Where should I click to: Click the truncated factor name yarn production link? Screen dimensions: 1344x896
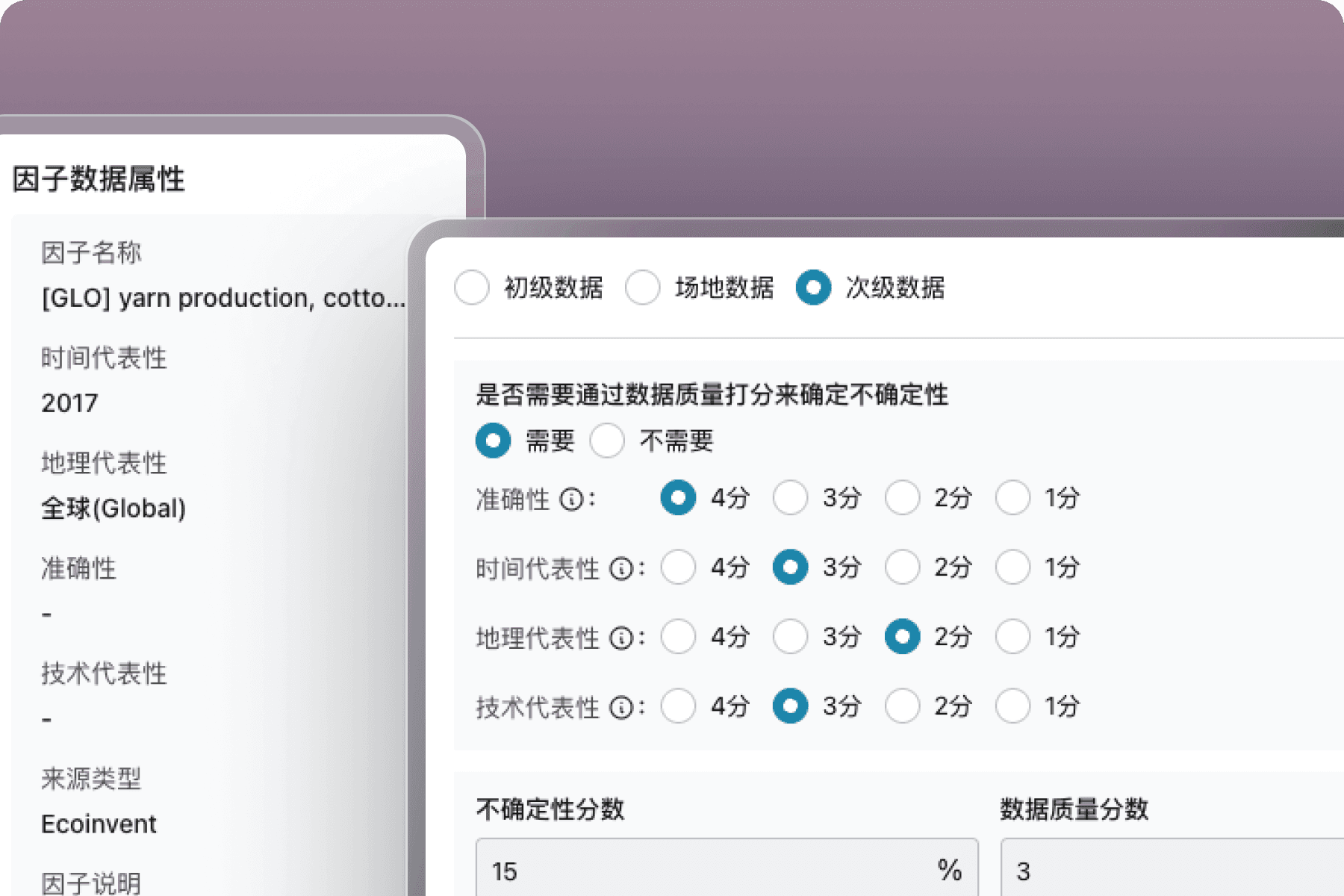tap(224, 297)
